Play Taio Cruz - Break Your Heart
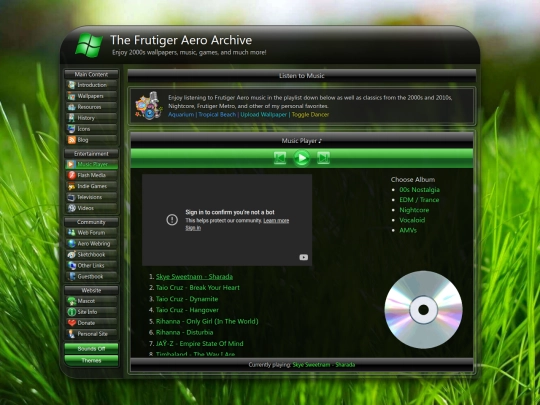This screenshot has height=405, width=540. (198, 288)
